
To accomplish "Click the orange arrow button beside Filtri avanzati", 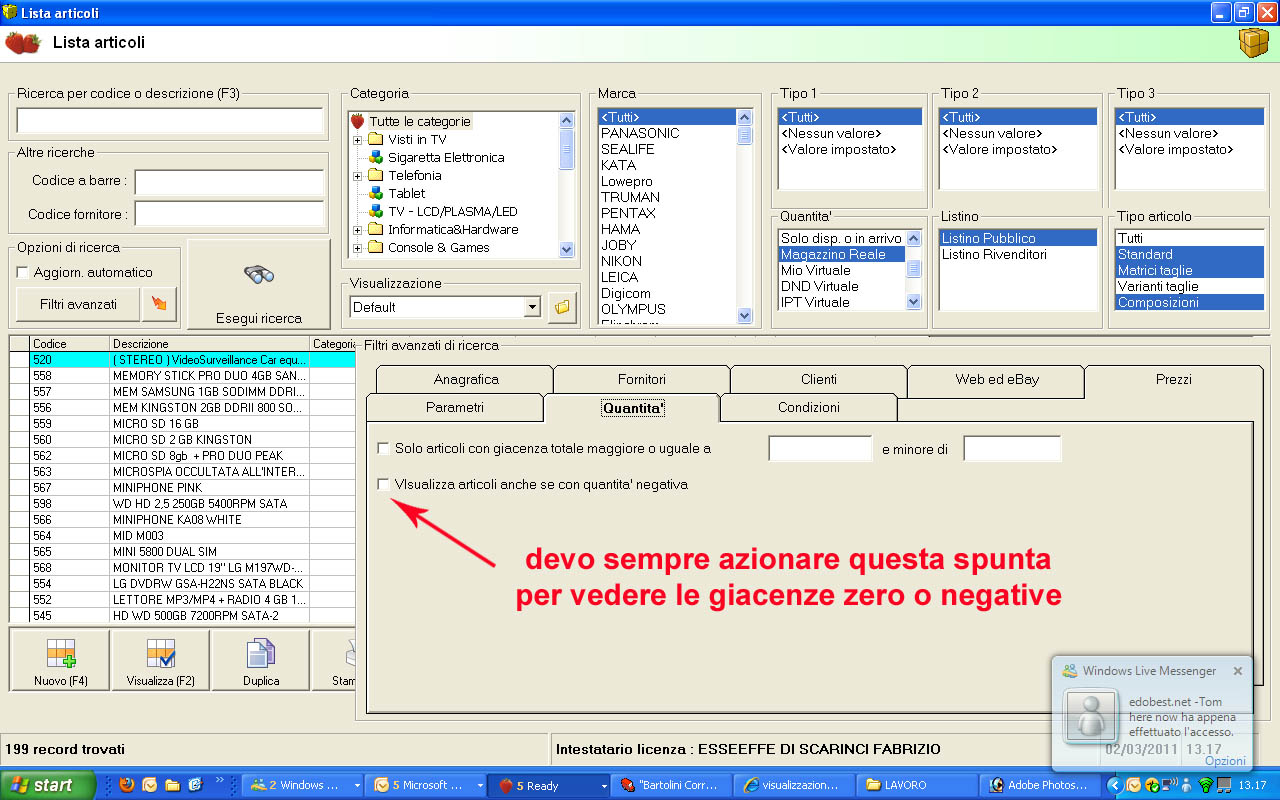I will (160, 304).
